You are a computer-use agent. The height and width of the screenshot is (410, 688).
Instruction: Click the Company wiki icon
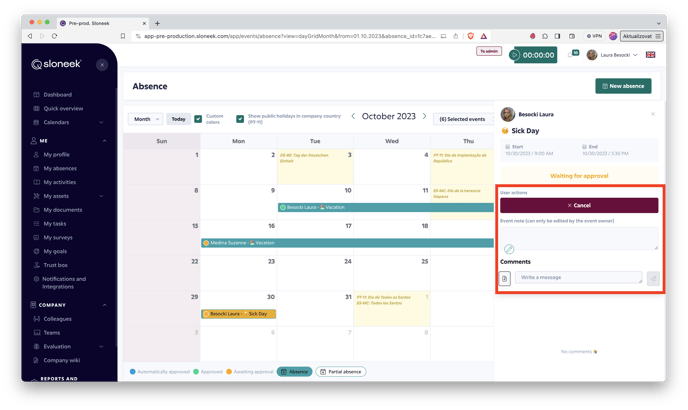click(36, 360)
